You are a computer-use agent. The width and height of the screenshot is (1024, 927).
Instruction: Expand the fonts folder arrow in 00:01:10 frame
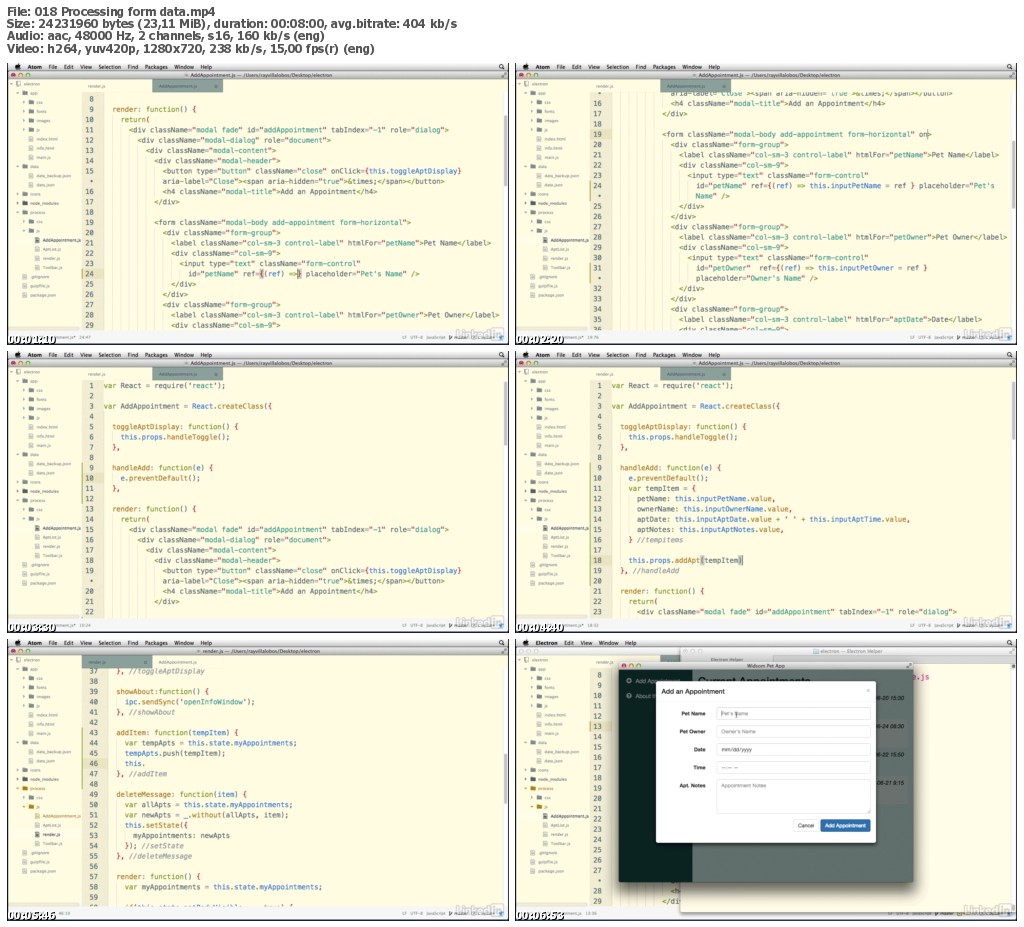(24, 111)
